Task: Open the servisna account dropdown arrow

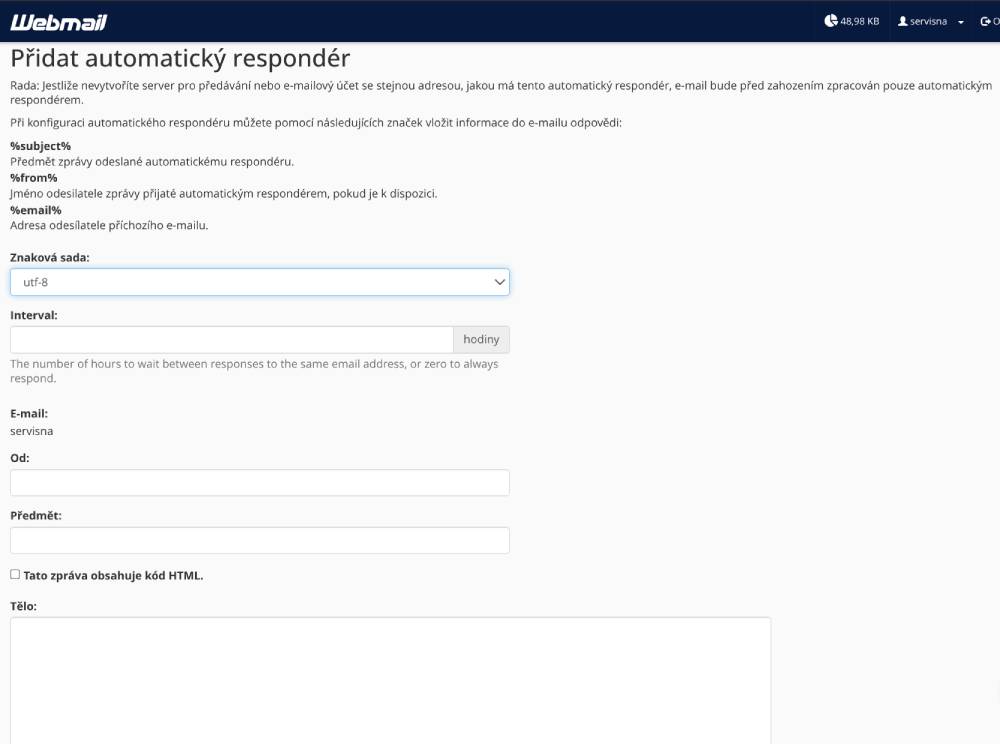Action: coord(961,22)
